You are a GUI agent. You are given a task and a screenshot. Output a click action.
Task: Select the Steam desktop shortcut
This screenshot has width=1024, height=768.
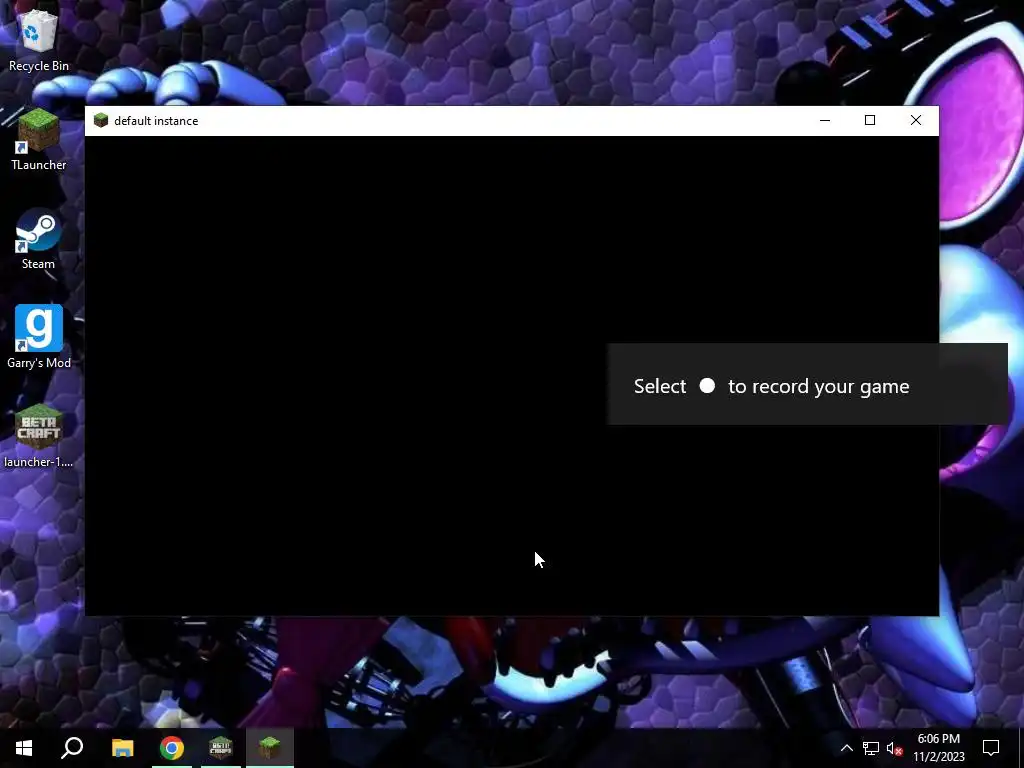(39, 238)
